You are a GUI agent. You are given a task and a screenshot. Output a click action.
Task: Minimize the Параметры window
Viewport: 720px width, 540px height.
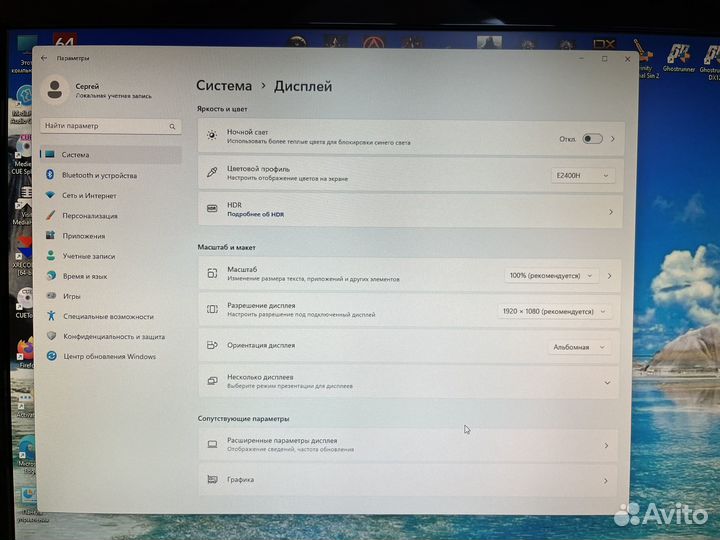click(581, 59)
